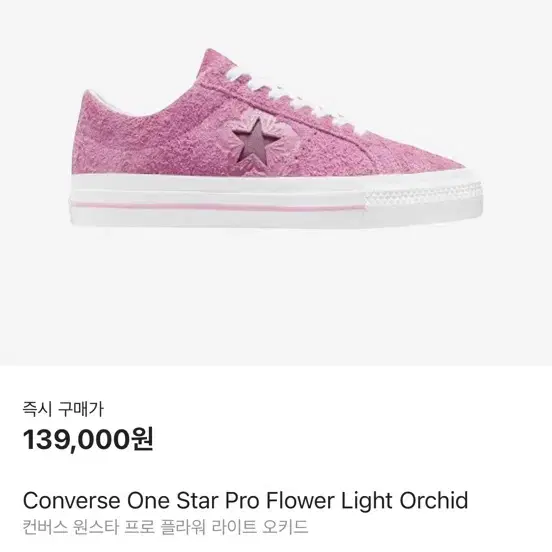Click the word 구매가 above the price

point(81,409)
